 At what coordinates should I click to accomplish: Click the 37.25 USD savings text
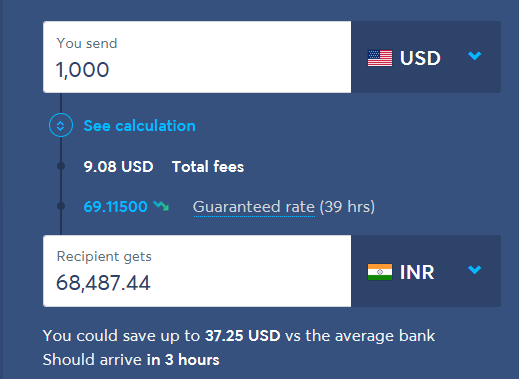243,336
